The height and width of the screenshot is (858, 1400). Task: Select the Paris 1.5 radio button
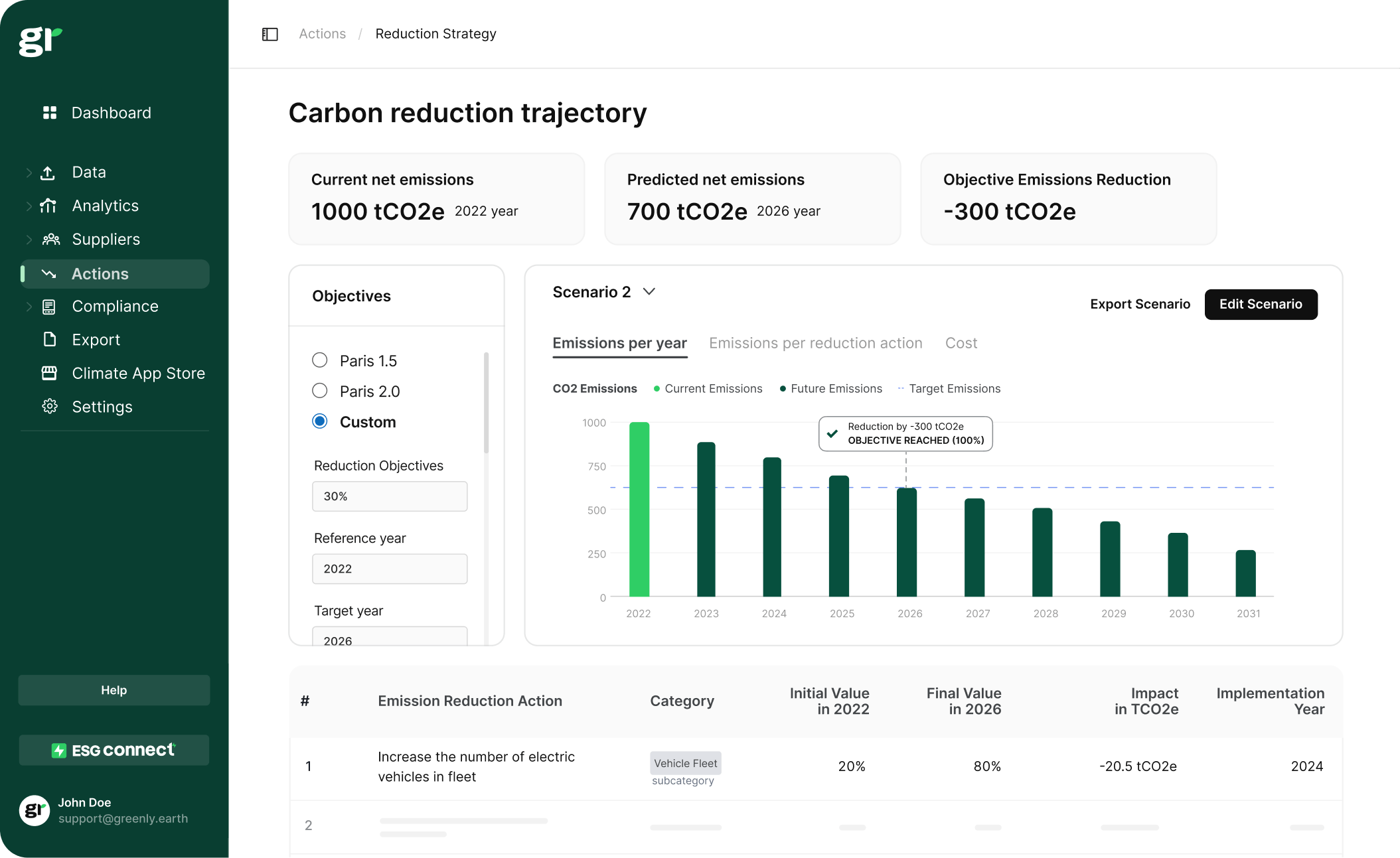pos(318,360)
